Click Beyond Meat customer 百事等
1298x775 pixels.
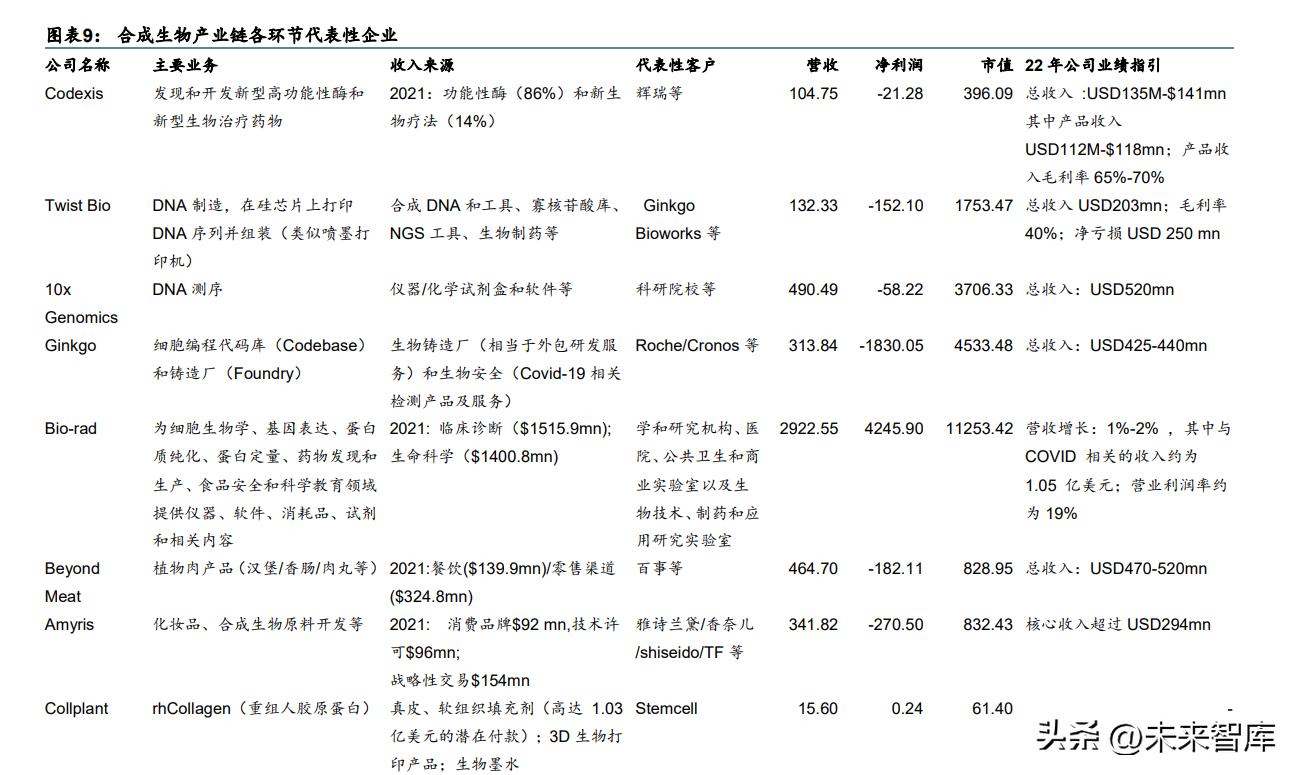point(660,568)
